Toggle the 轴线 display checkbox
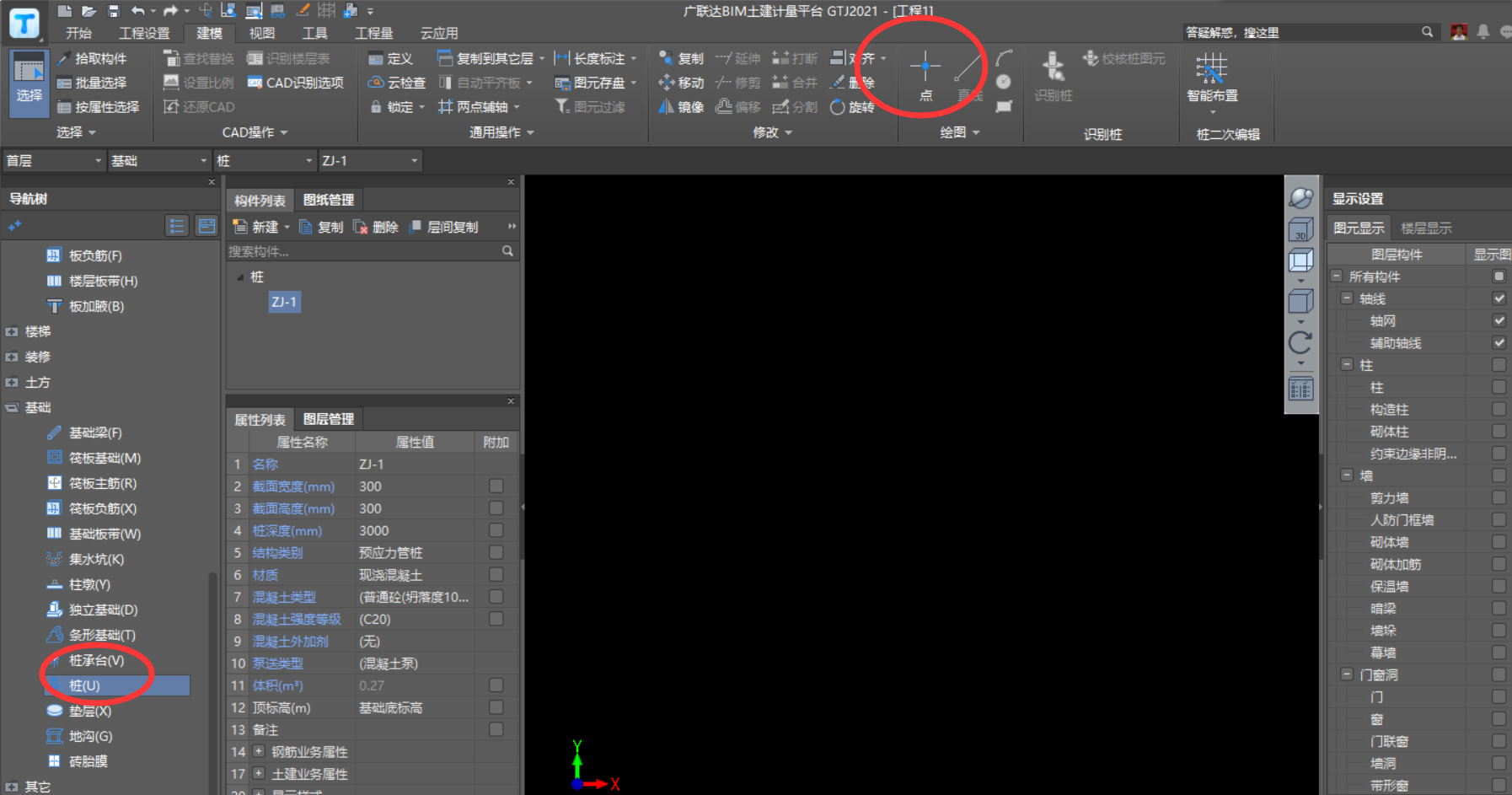Screen dimensions: 1512x795 (1499, 298)
